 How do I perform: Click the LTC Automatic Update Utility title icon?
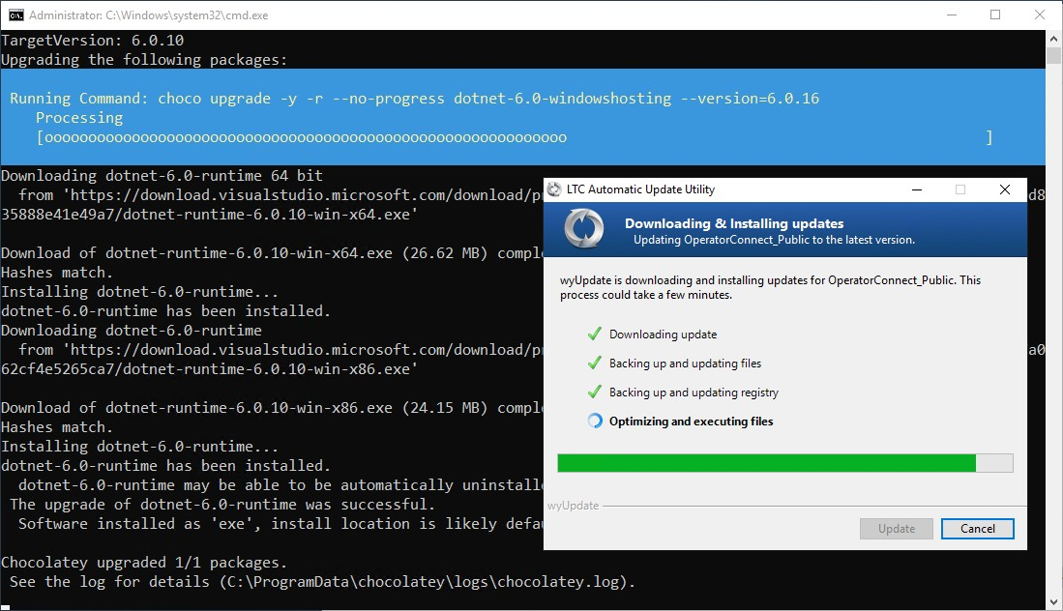(x=554, y=189)
